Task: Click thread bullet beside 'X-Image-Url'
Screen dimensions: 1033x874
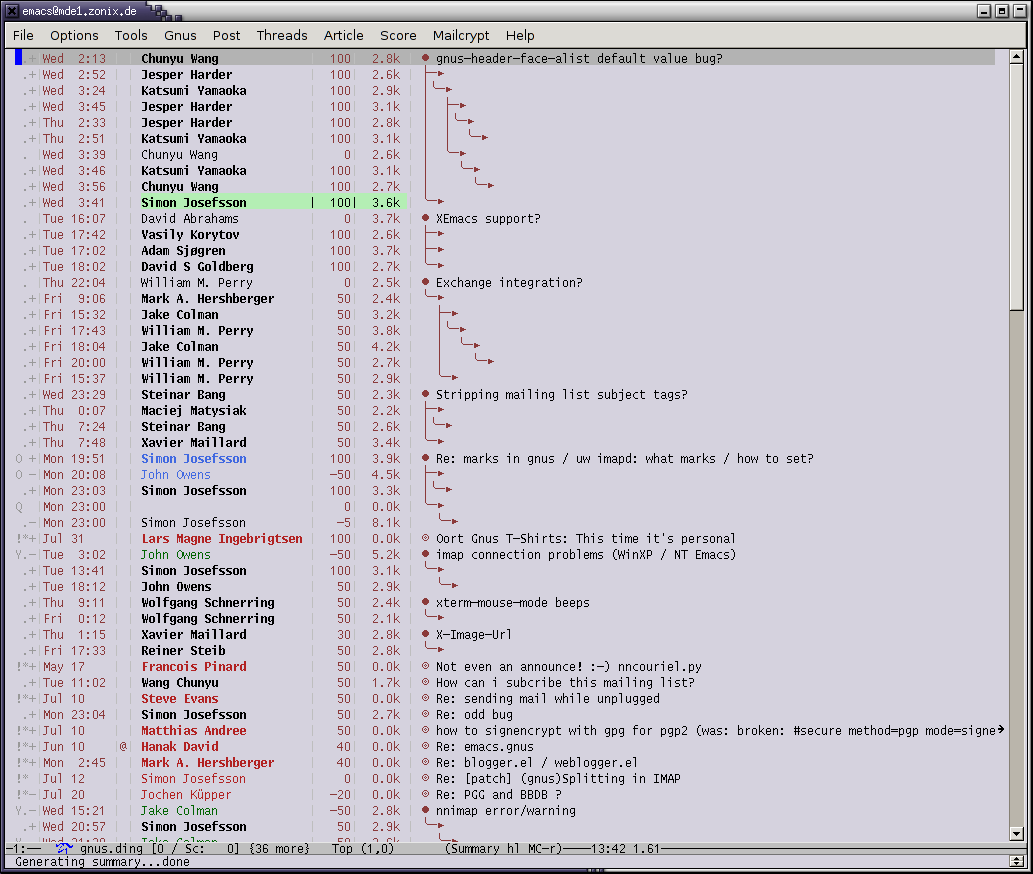Action: pos(426,634)
